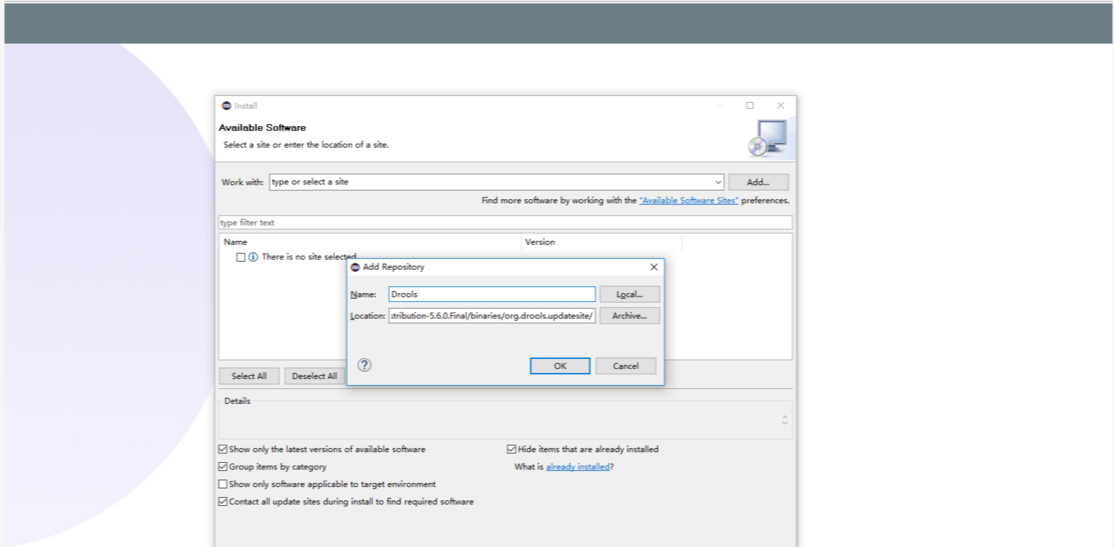Image resolution: width=1114 pixels, height=547 pixels.
Task: Click the Eclipse icon in Install title bar
Action: (227, 105)
